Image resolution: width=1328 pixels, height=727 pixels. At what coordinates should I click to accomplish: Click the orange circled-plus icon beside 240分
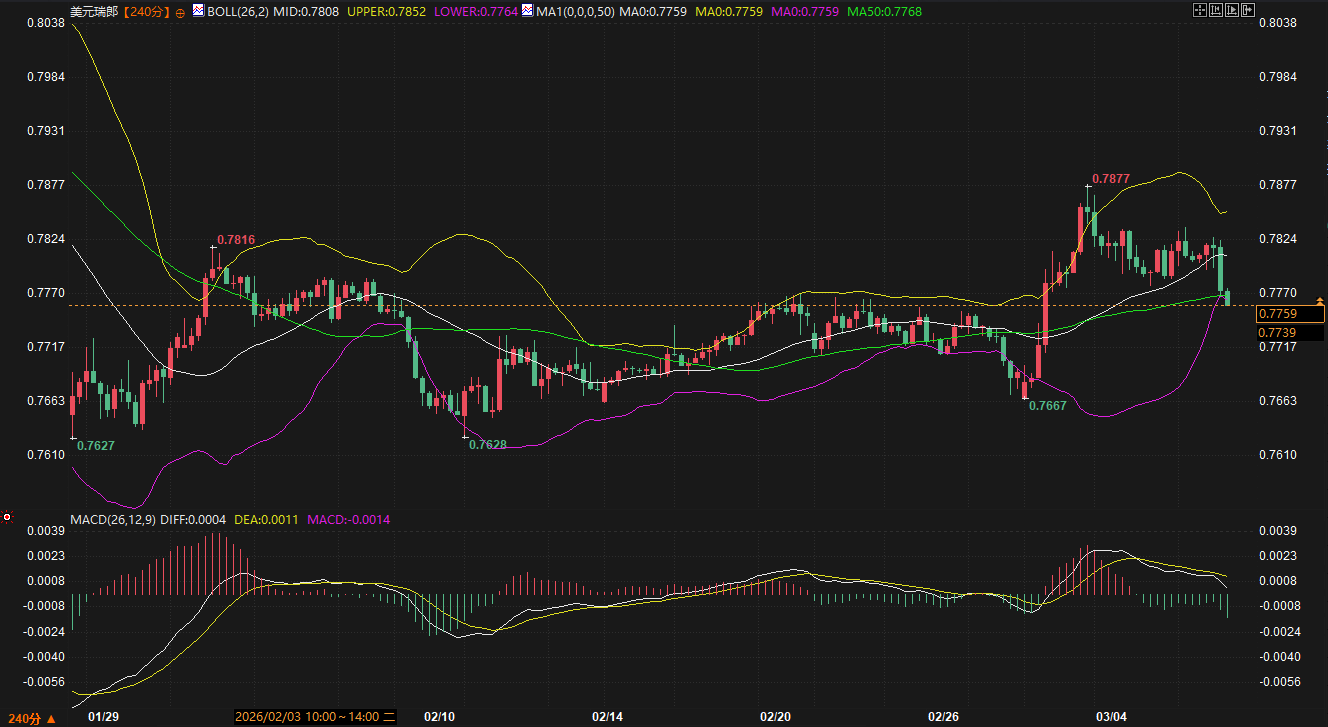180,12
